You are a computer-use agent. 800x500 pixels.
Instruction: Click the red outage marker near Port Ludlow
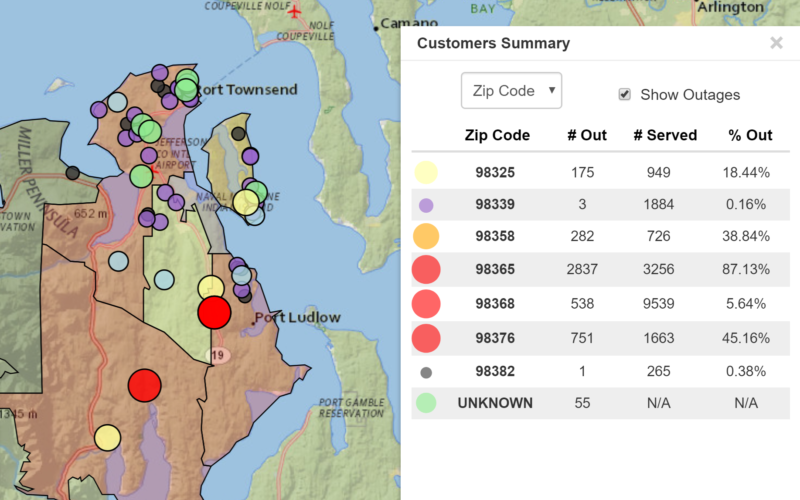click(214, 312)
